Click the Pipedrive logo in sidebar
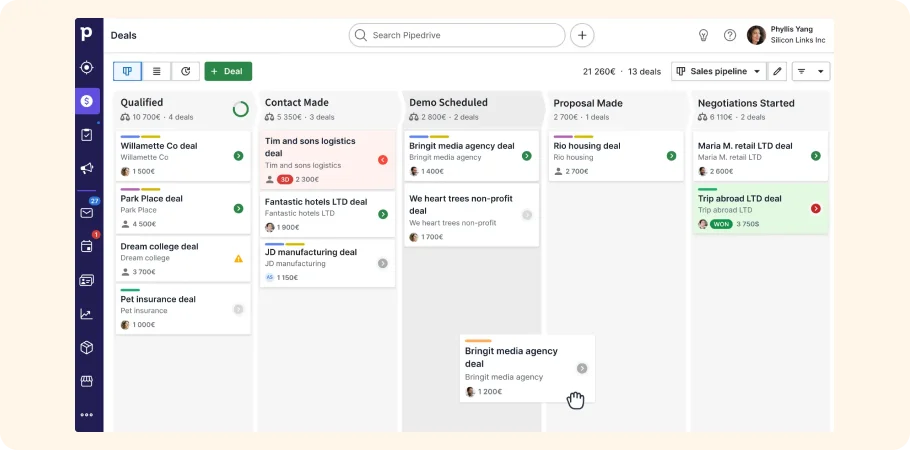 [86, 34]
